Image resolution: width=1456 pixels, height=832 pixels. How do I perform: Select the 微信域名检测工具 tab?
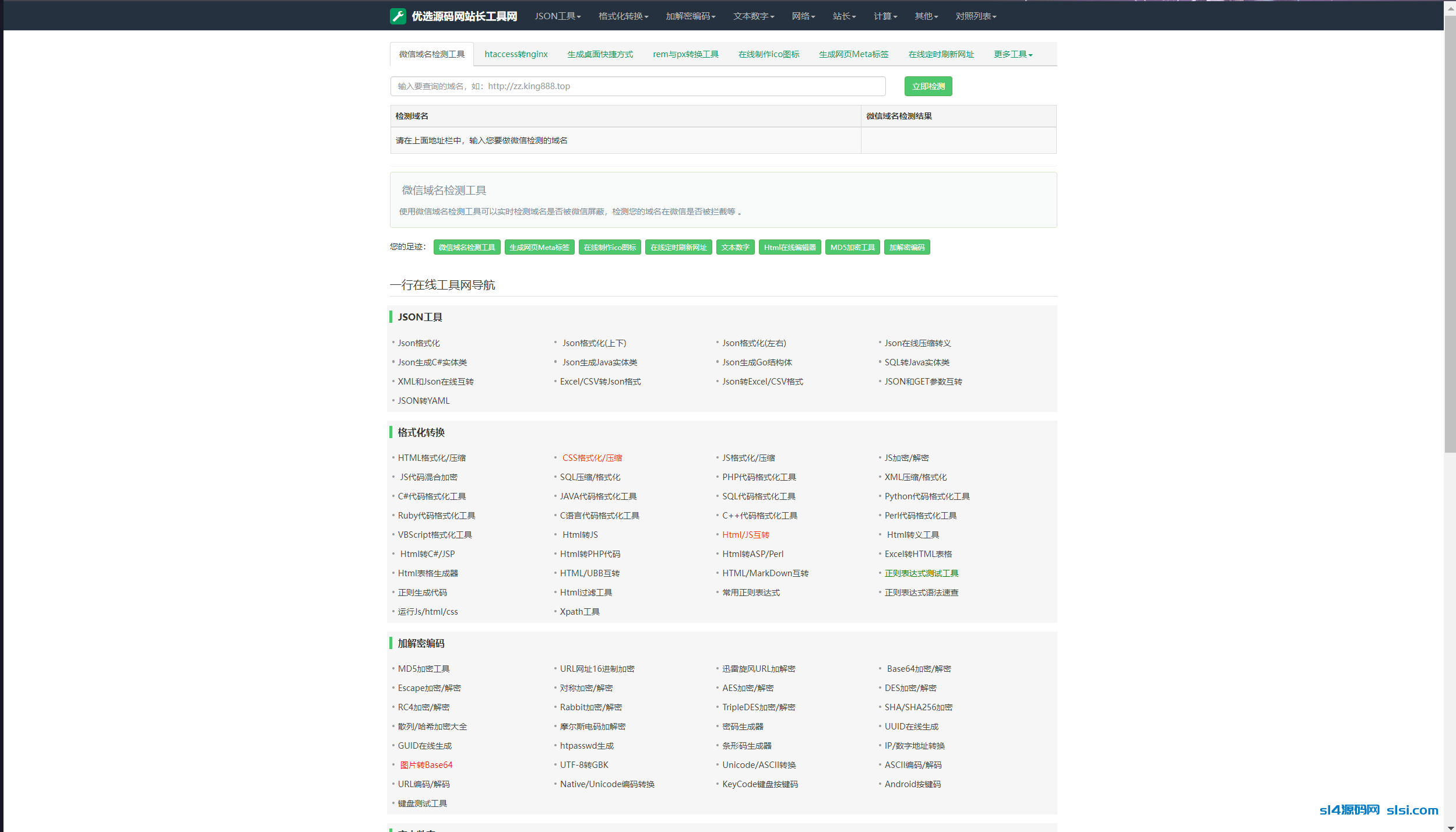pyautogui.click(x=432, y=54)
